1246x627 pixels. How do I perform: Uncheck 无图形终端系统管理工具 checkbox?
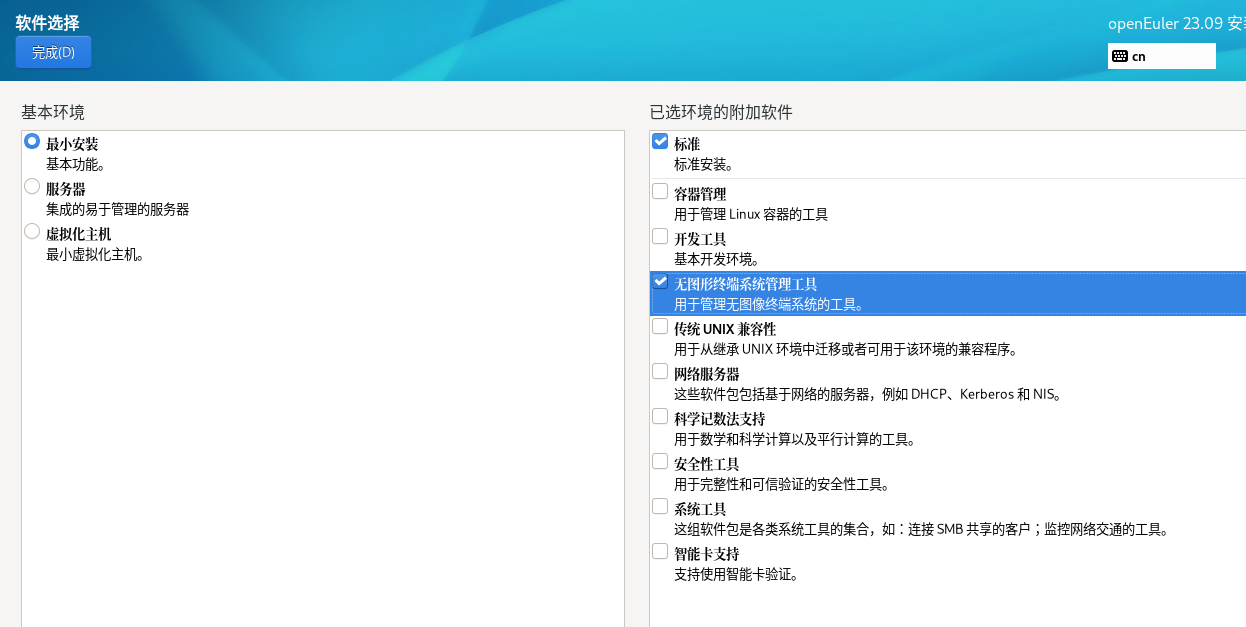(x=660, y=282)
